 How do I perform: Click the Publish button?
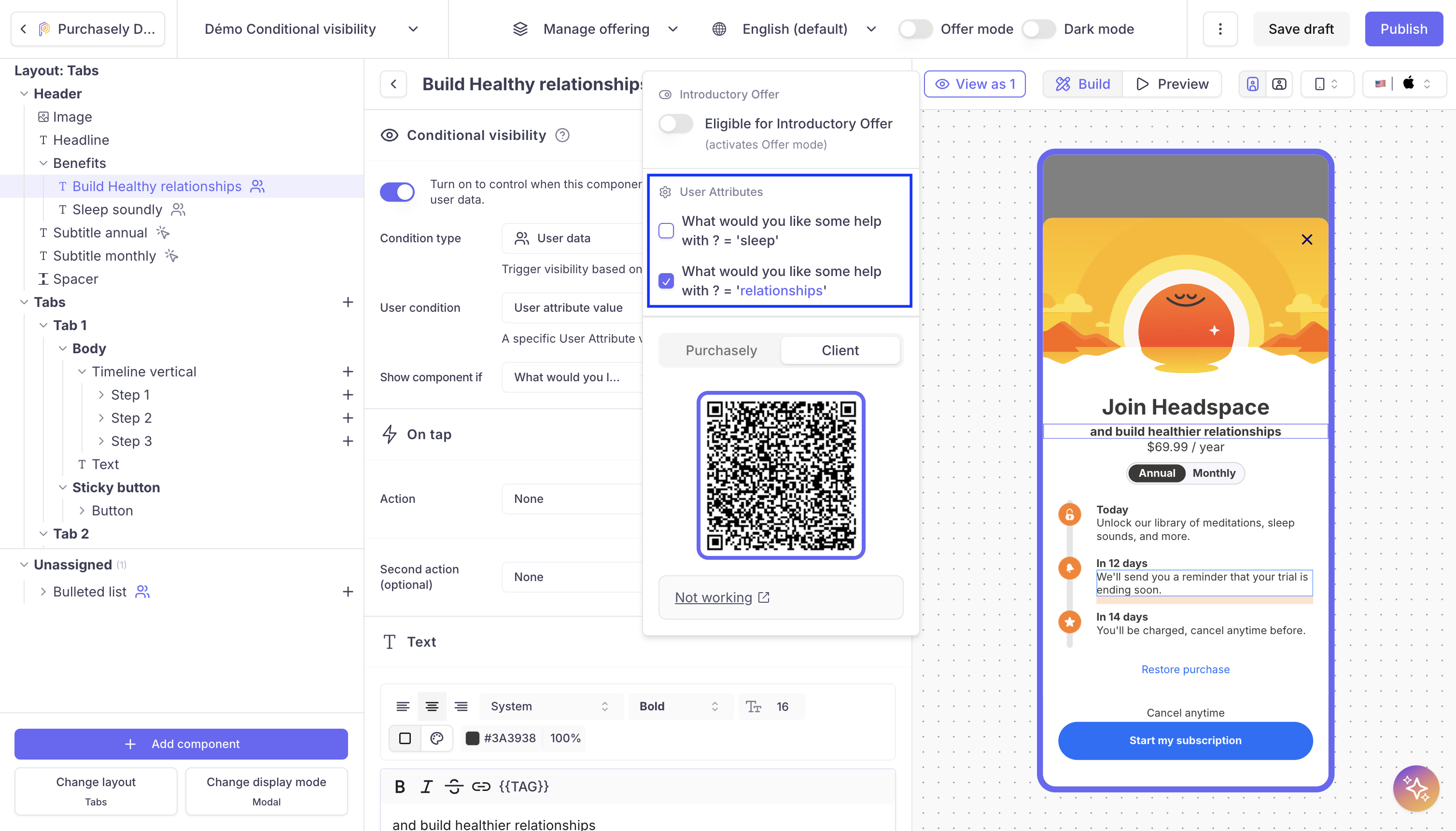(x=1403, y=29)
